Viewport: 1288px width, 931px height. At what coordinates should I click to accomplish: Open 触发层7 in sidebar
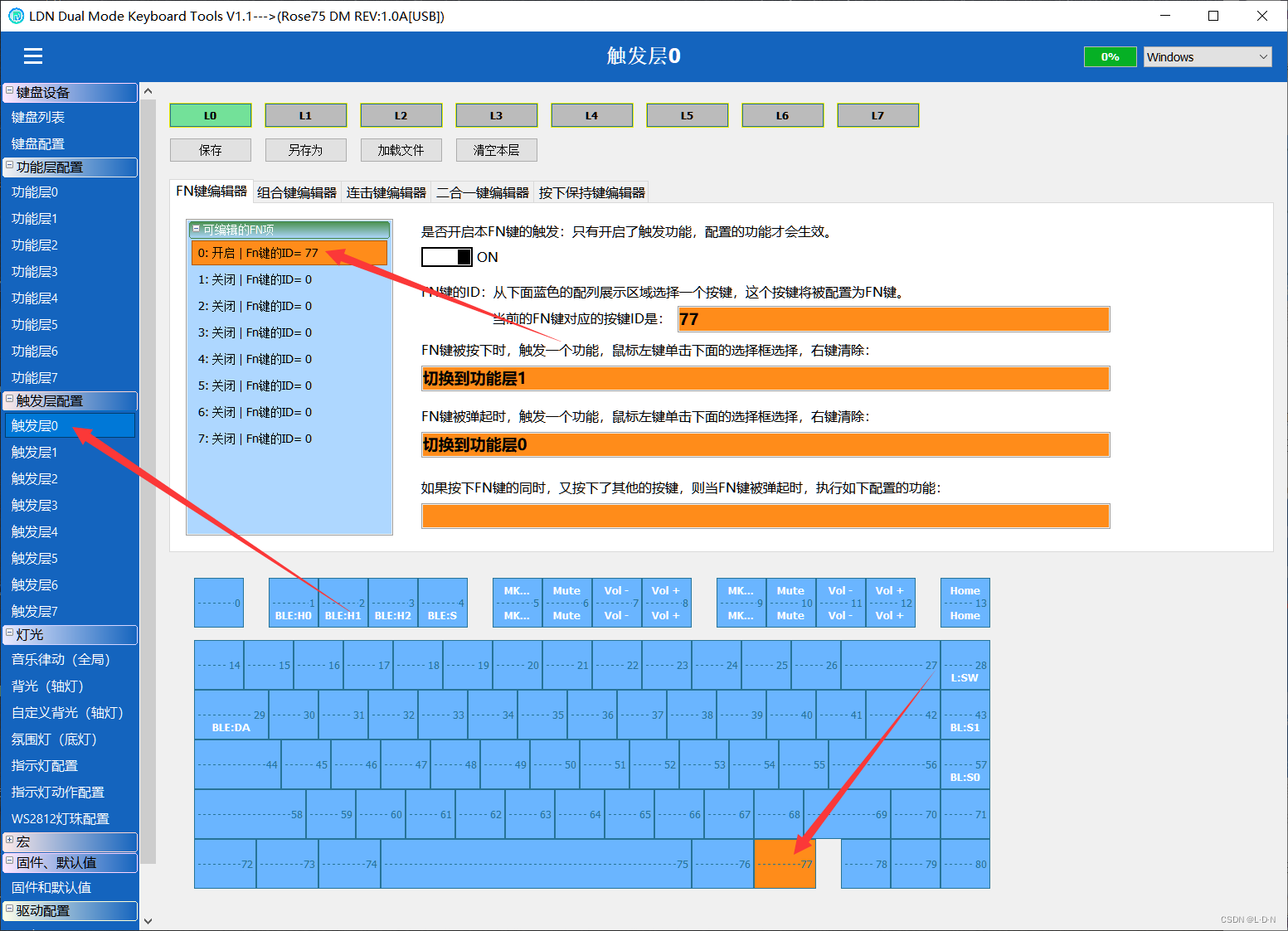[70, 612]
